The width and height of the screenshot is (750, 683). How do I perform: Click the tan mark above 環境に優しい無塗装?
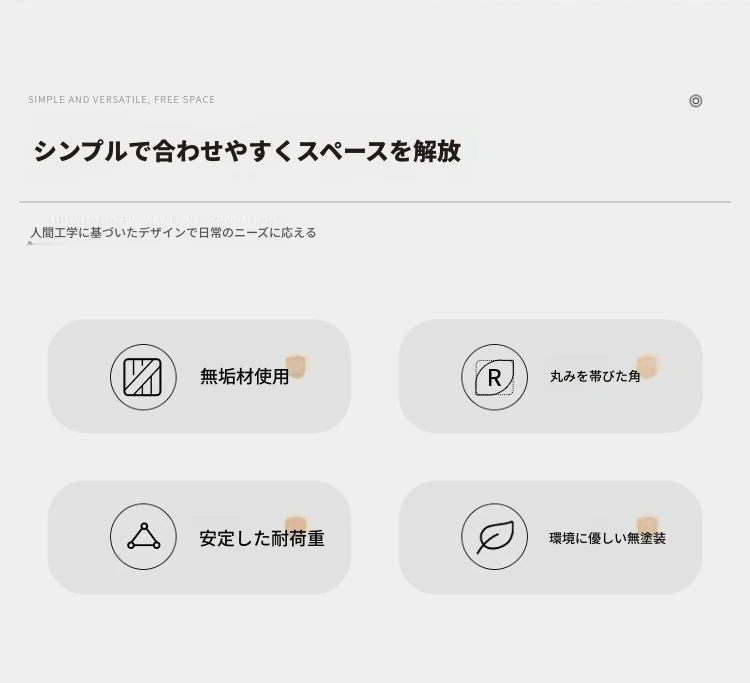647,524
